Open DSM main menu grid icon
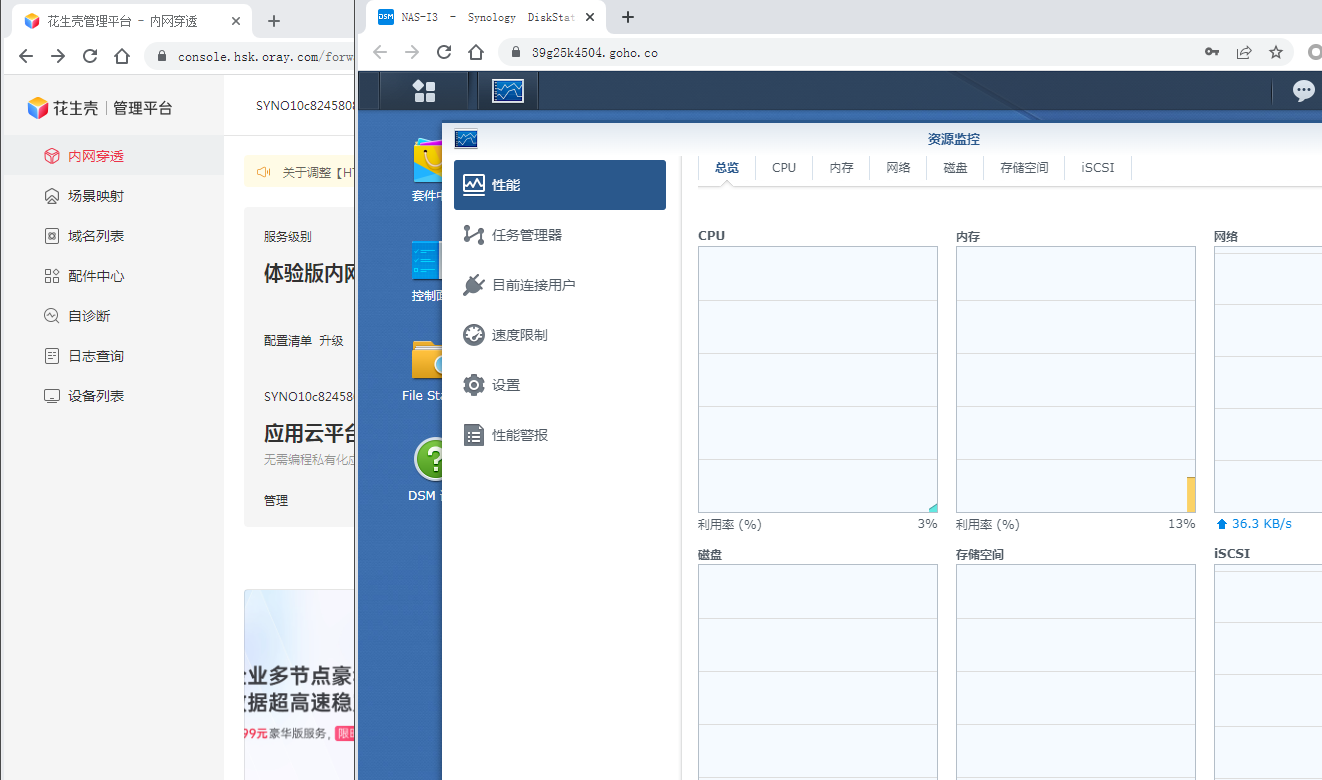 [424, 91]
